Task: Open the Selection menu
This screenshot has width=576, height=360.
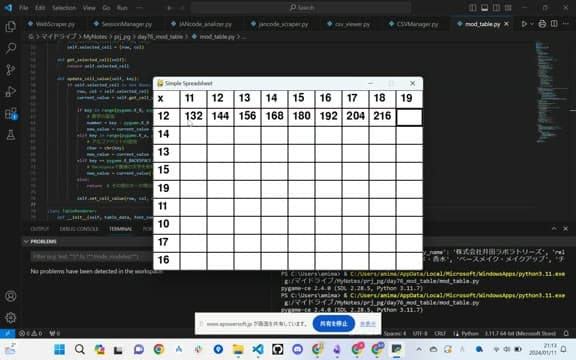Action: point(64,8)
